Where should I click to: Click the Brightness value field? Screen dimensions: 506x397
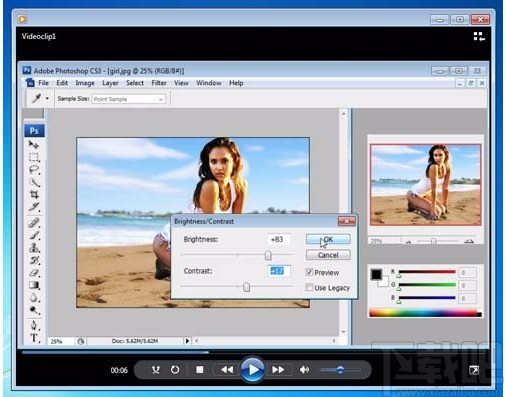279,239
